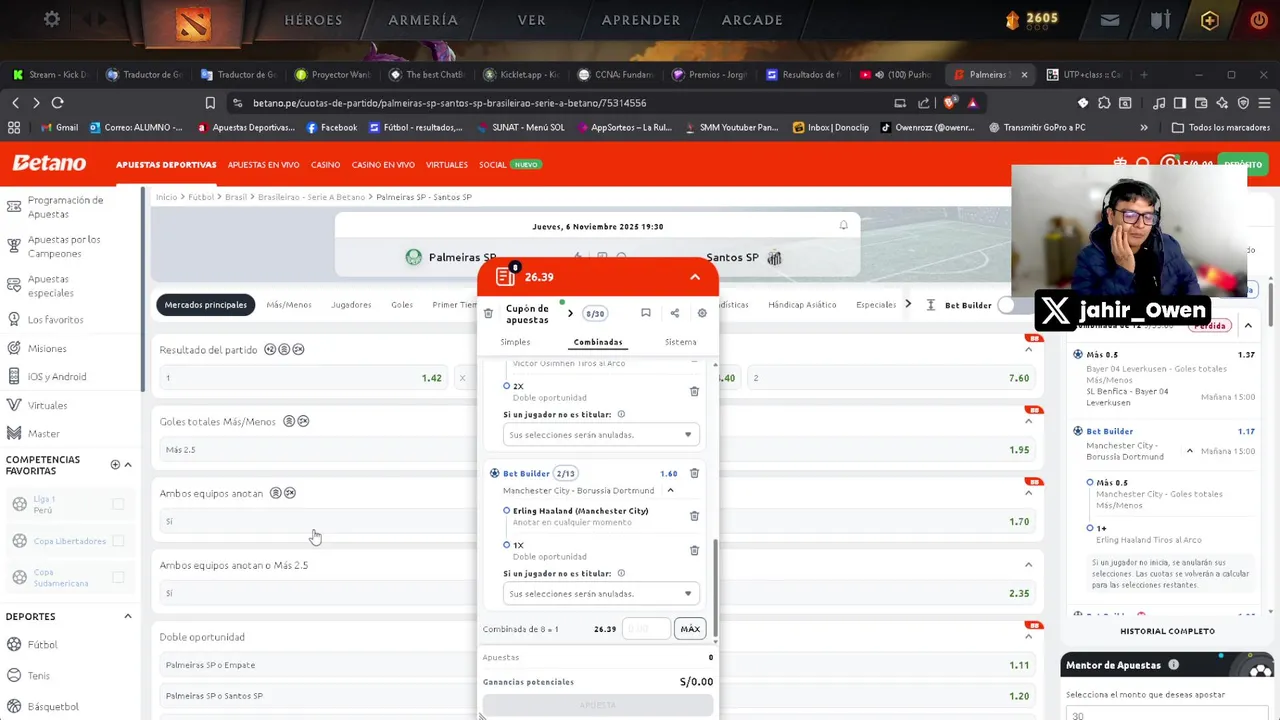Collapse the bet slip with the header chevron
The width and height of the screenshot is (1280, 720).
(x=695, y=277)
